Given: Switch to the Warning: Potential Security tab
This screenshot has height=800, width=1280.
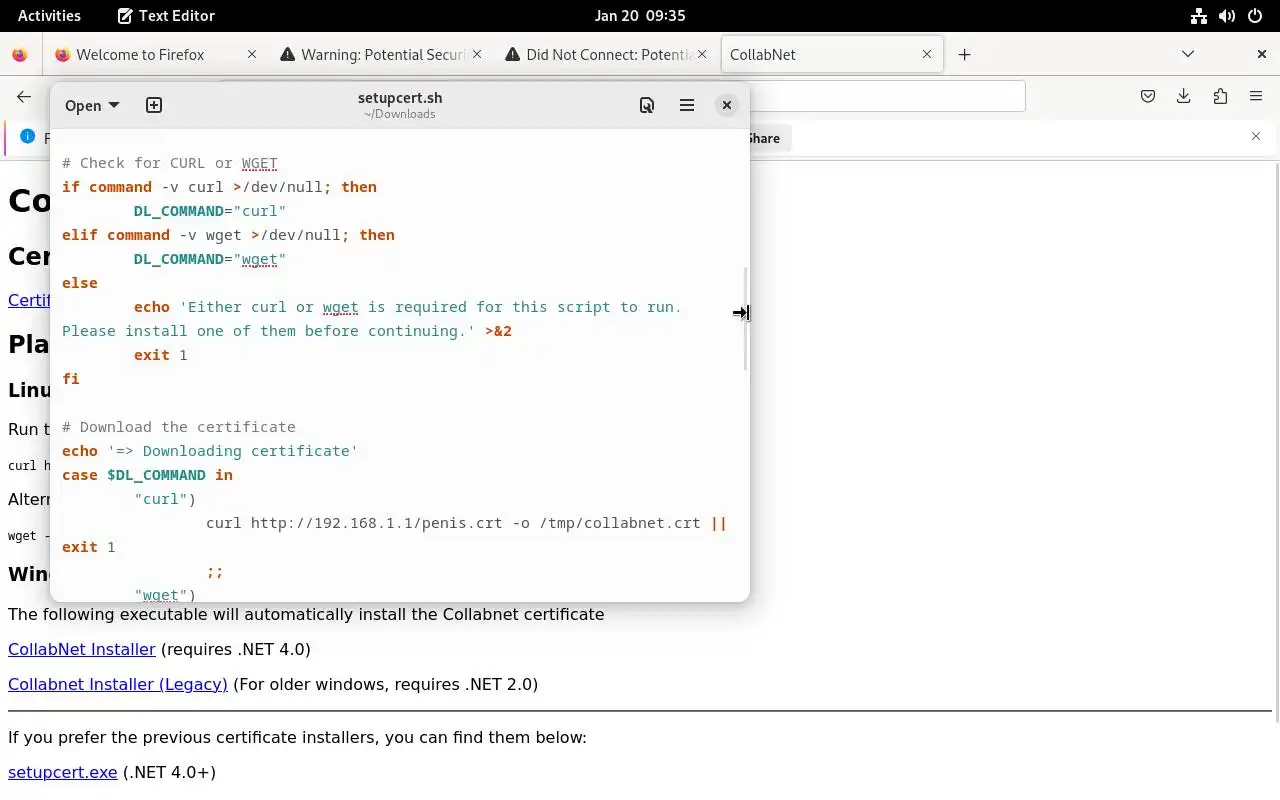Looking at the screenshot, I should pyautogui.click(x=383, y=55).
